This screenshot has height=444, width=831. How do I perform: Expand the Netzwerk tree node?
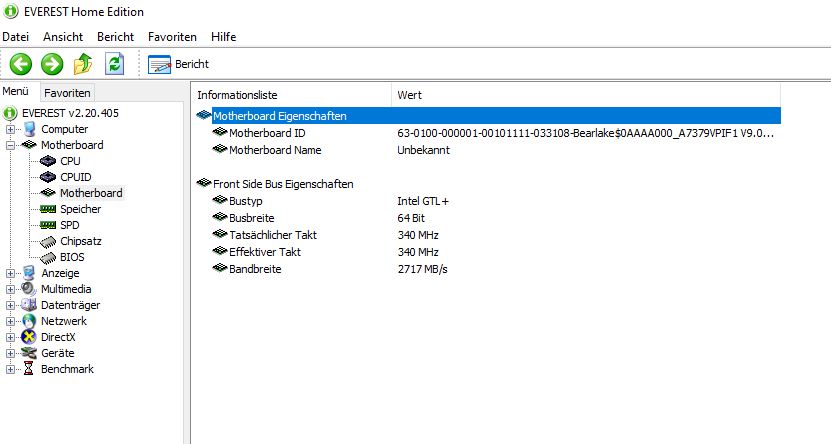click(x=10, y=321)
